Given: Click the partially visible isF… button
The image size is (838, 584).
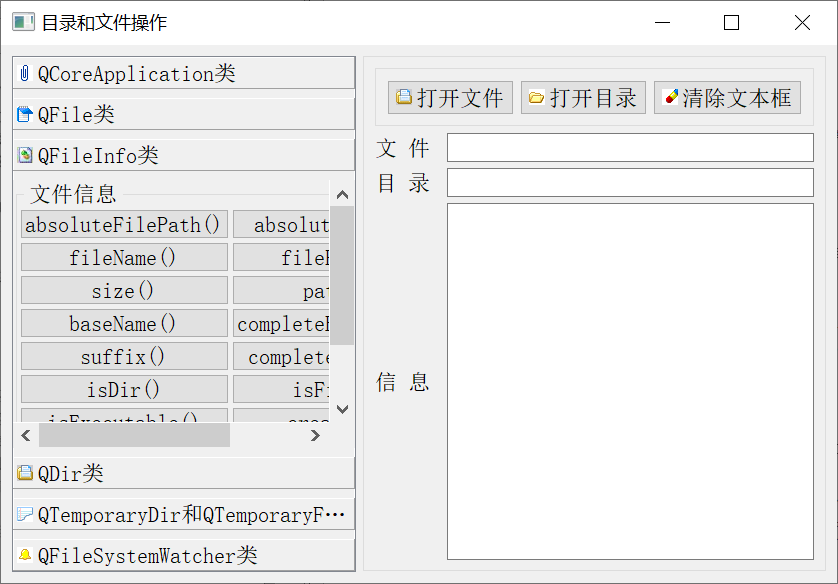Looking at the screenshot, I should 281,389.
